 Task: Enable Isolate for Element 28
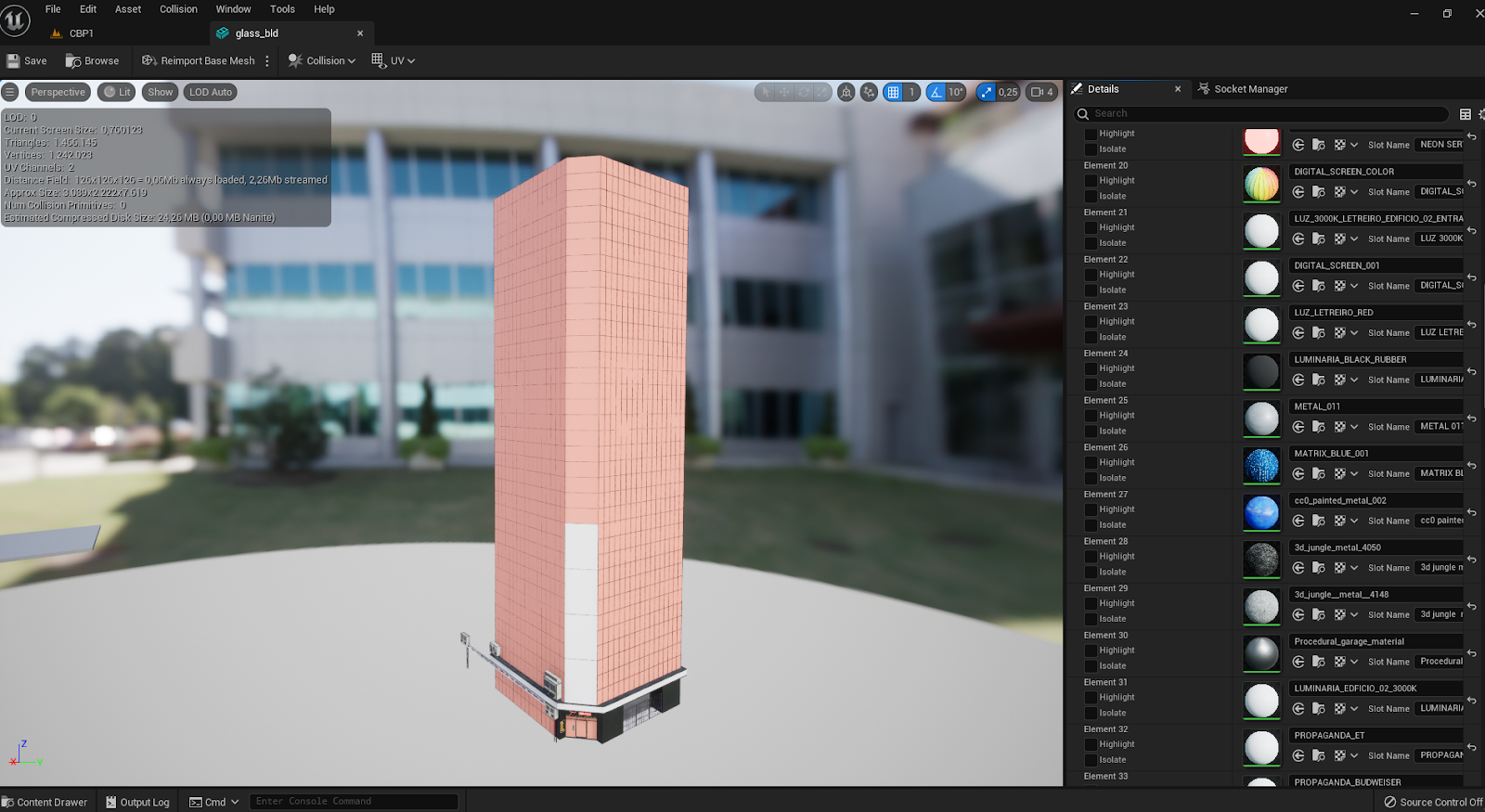click(x=1091, y=572)
